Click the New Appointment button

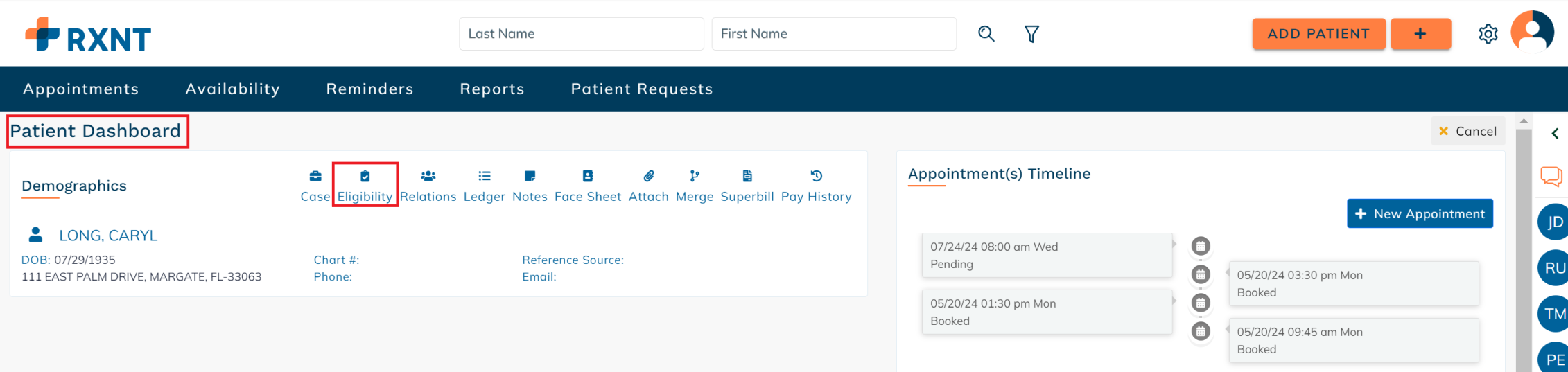(x=1420, y=213)
